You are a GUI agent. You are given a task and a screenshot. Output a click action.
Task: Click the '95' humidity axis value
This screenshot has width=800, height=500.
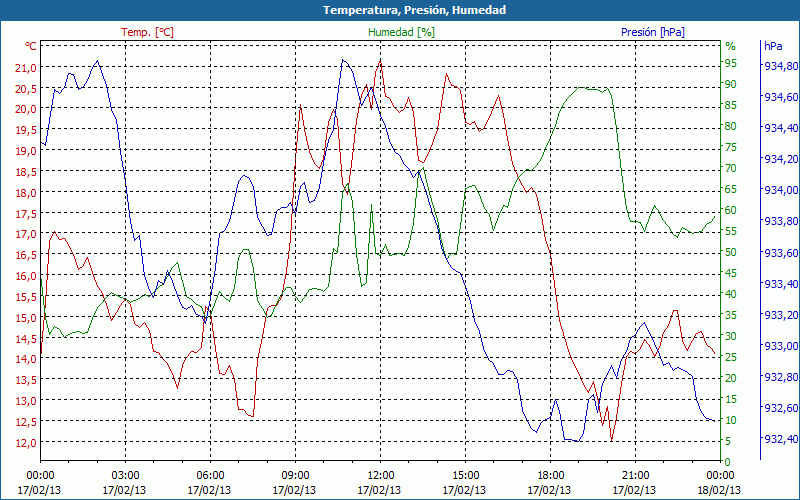[x=731, y=63]
